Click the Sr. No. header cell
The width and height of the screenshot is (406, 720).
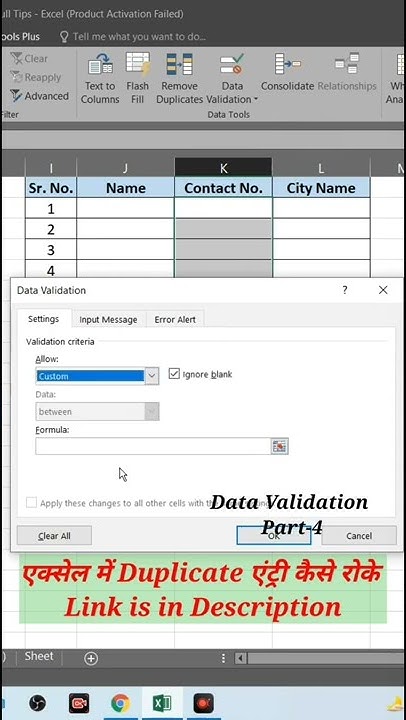51,188
